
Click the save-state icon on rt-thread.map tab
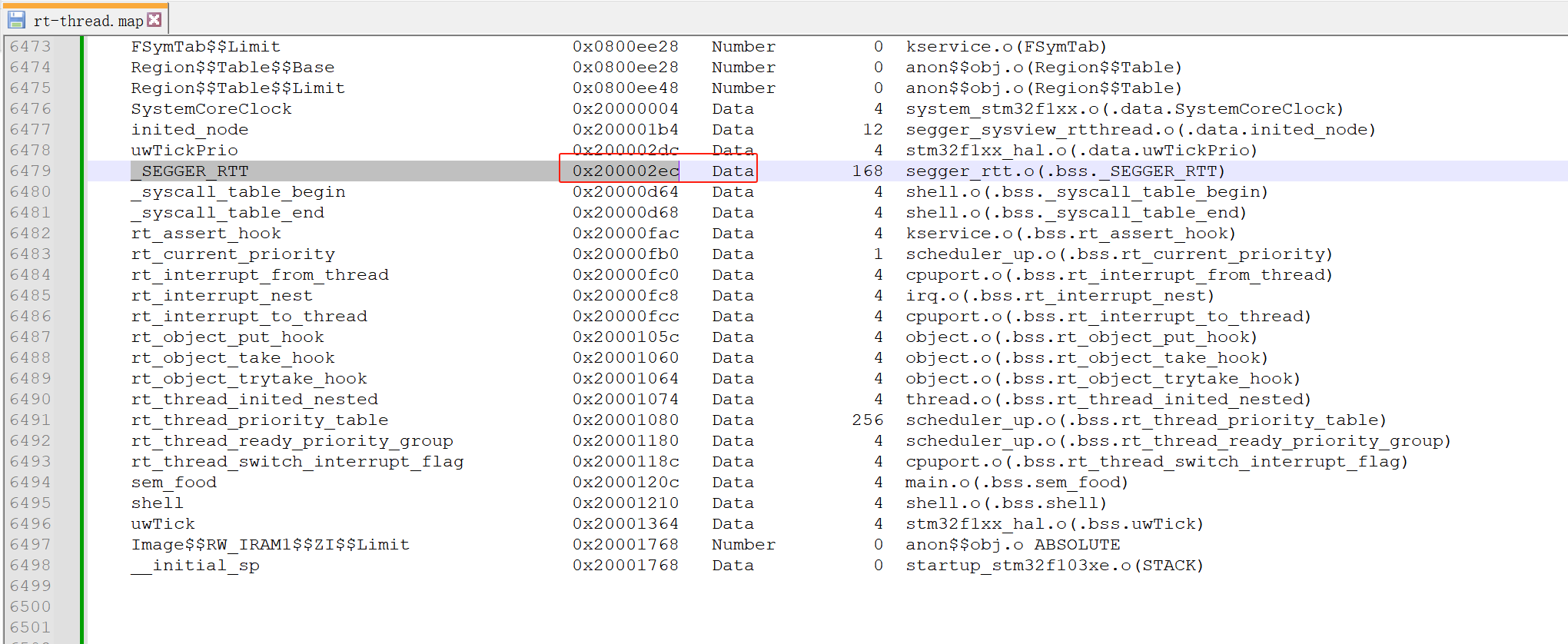[16, 20]
